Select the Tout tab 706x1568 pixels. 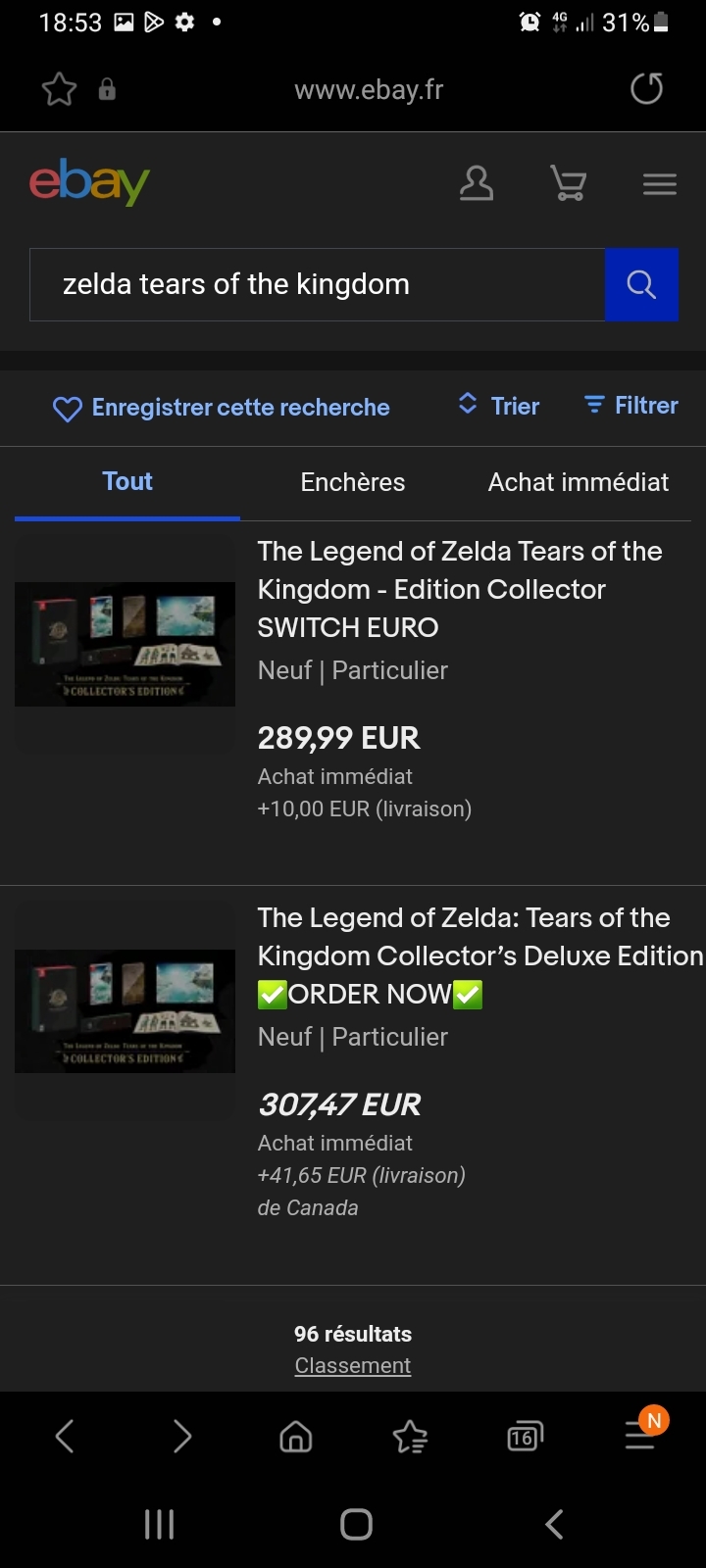tap(127, 482)
